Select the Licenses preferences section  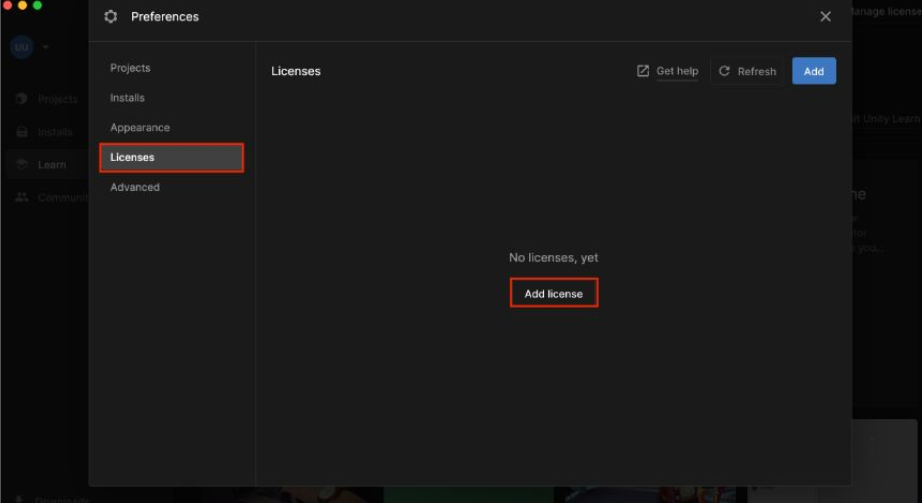click(171, 158)
